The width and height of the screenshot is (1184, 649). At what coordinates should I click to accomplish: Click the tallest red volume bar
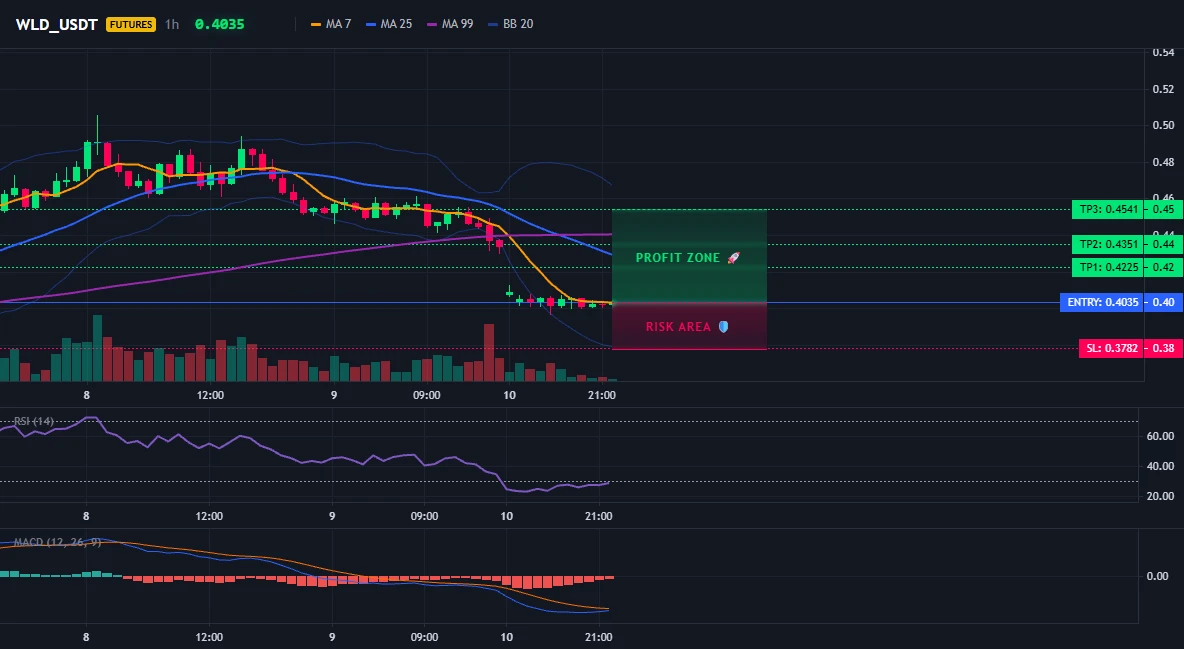pos(489,352)
